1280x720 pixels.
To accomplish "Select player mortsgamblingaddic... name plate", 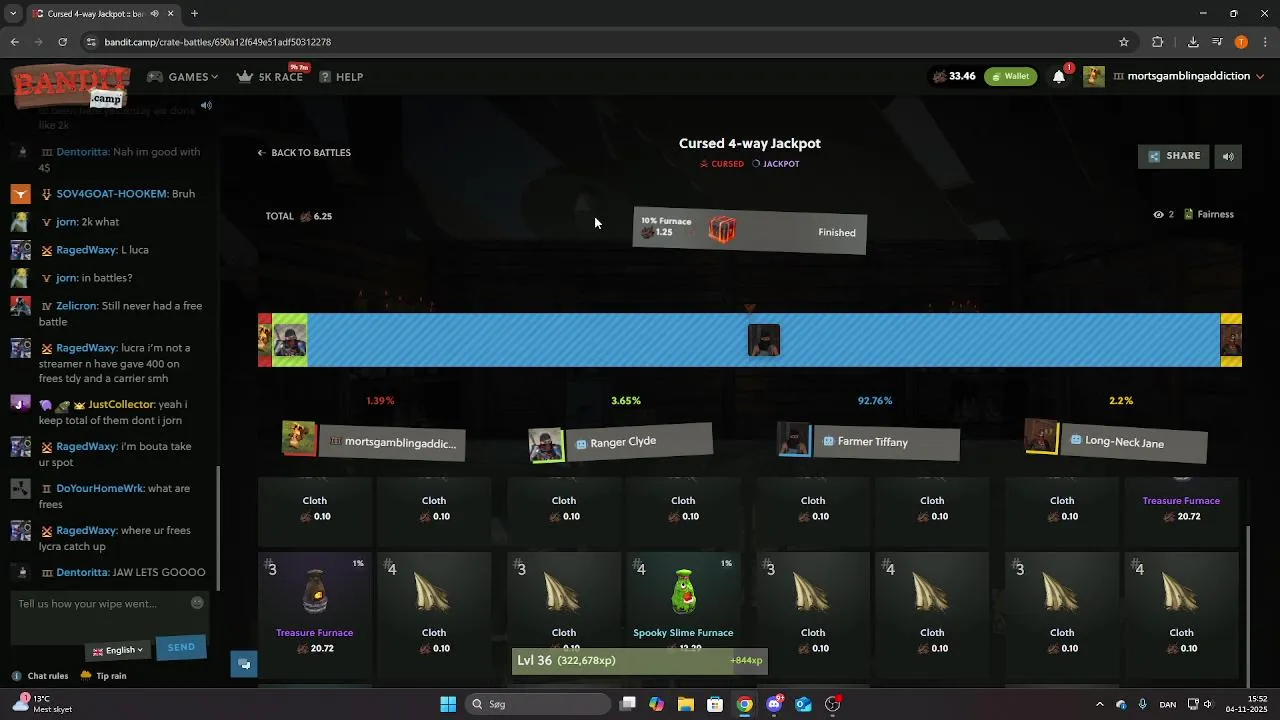I will pyautogui.click(x=392, y=442).
